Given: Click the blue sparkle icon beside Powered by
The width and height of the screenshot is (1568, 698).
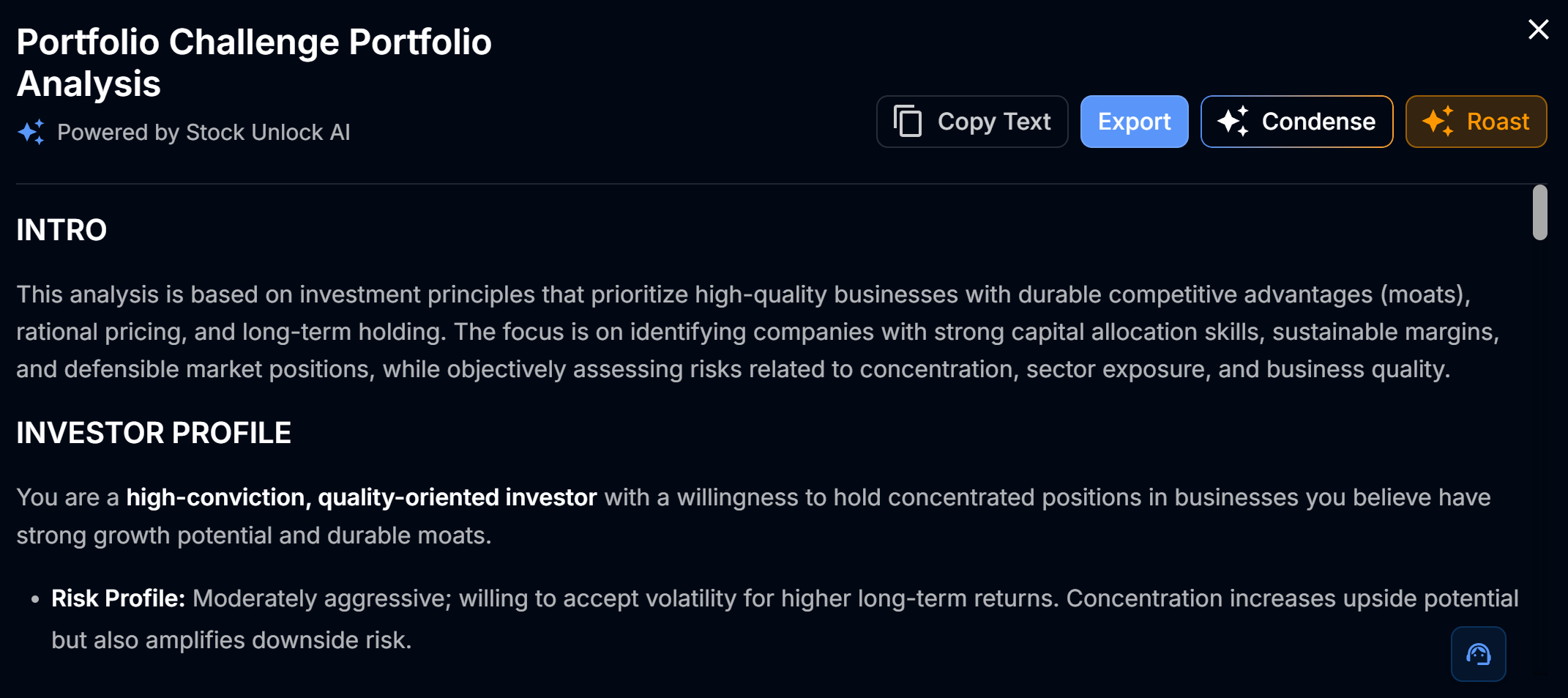Looking at the screenshot, I should point(31,133).
